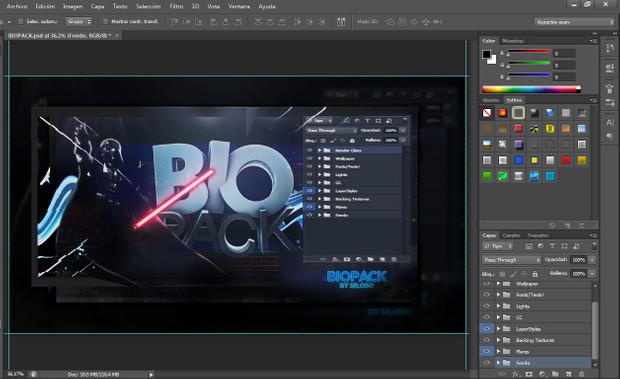The height and width of the screenshot is (379, 620).
Task: Open the Archivo menu
Action: (x=17, y=6)
